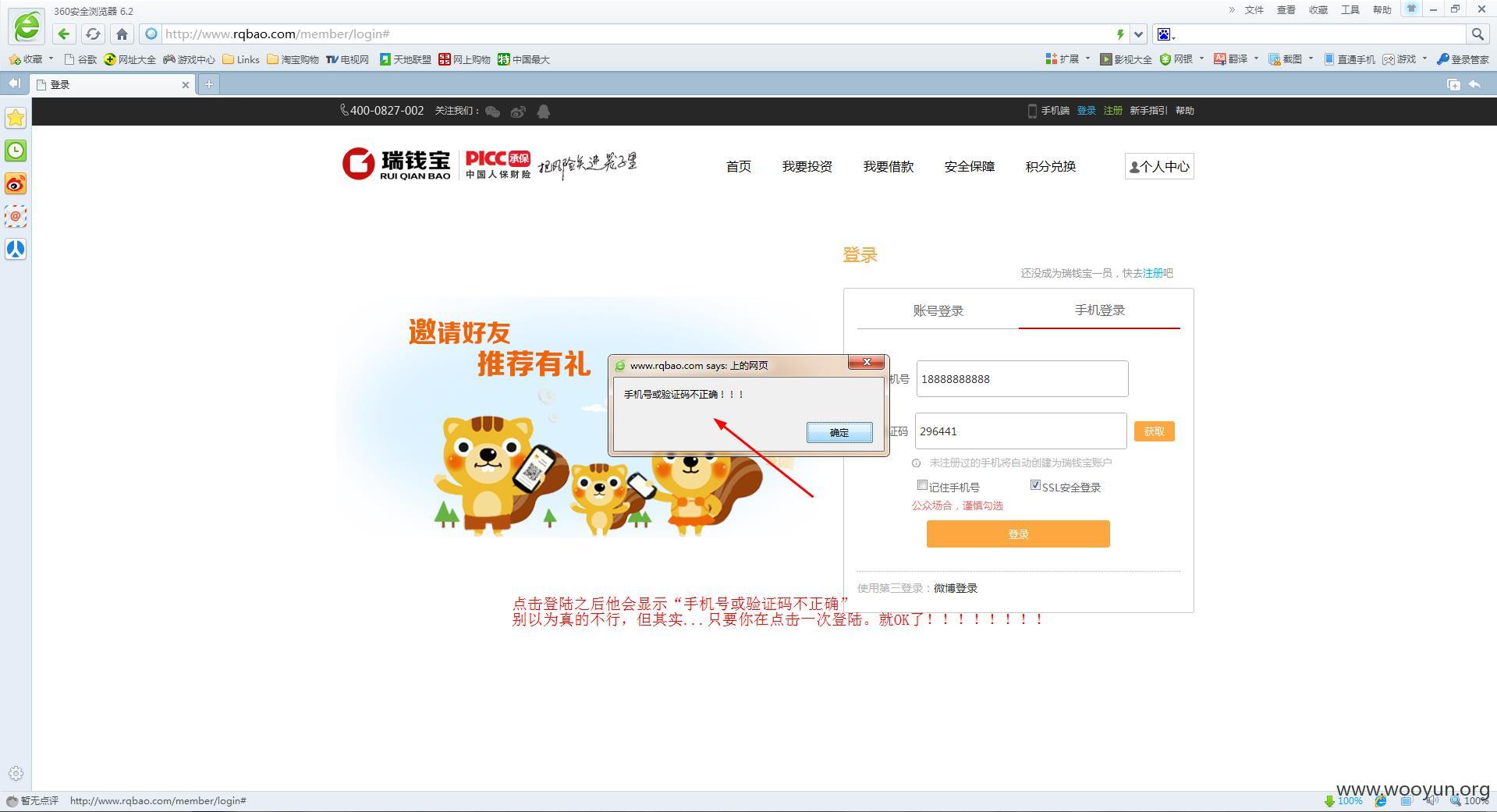The image size is (1497, 812).
Task: Click the browser back arrow button
Action: pos(64,34)
